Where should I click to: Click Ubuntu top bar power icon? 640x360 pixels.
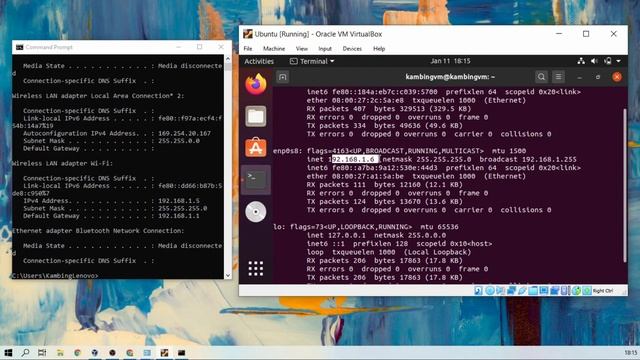[x=608, y=61]
